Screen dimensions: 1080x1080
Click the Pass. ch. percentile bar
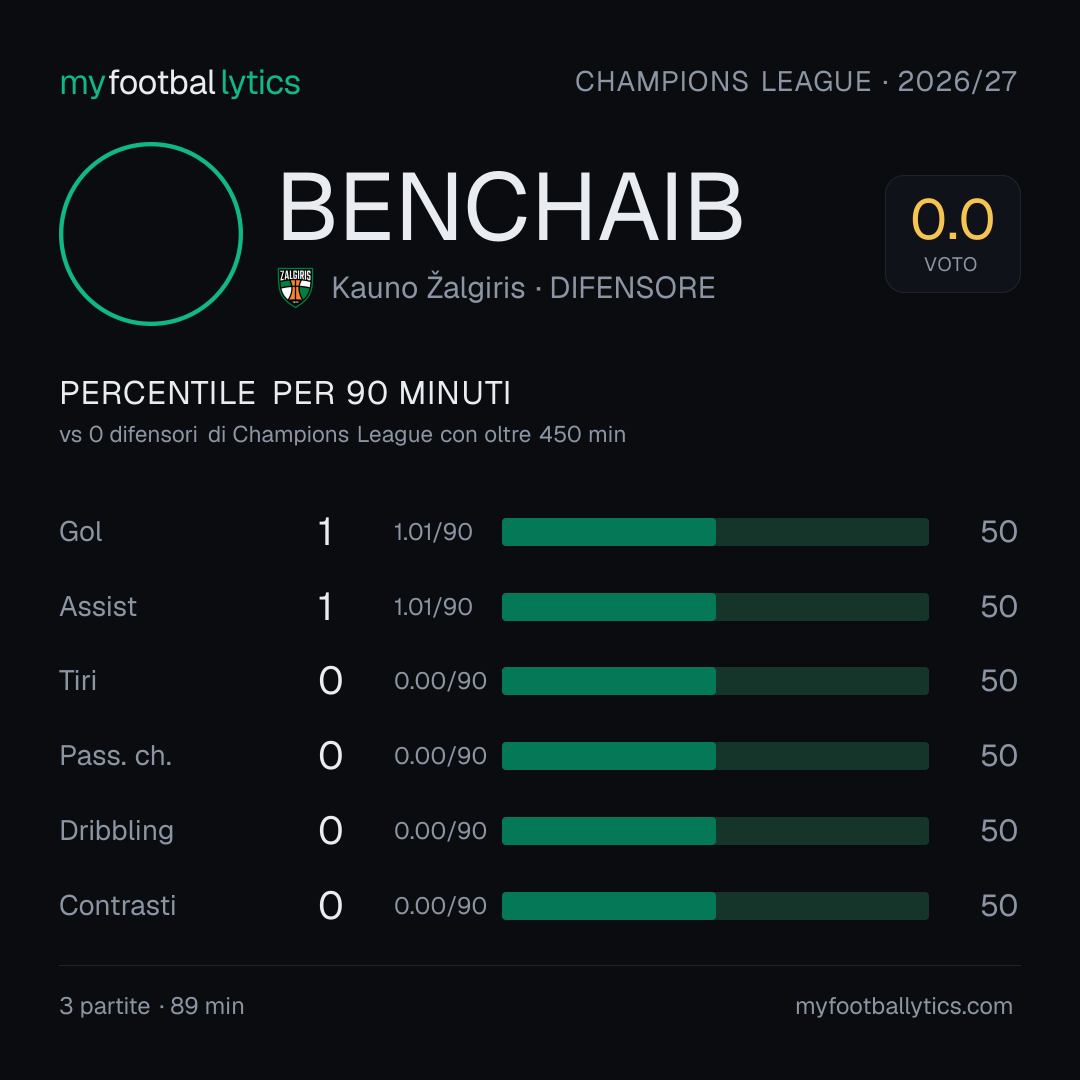(x=715, y=756)
